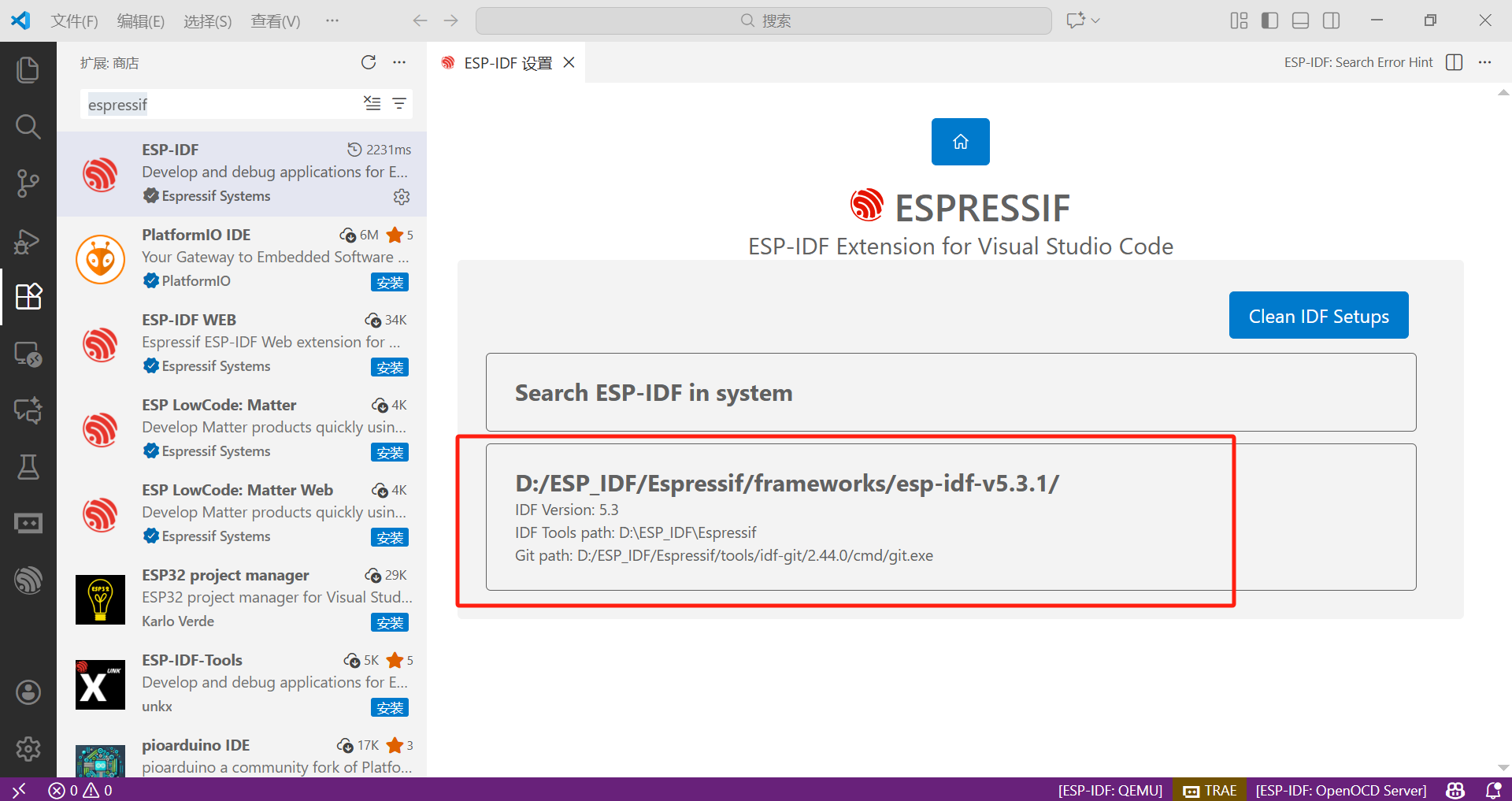This screenshot has height=801, width=1512.
Task: Open the customize layout icon
Action: (x=1240, y=20)
